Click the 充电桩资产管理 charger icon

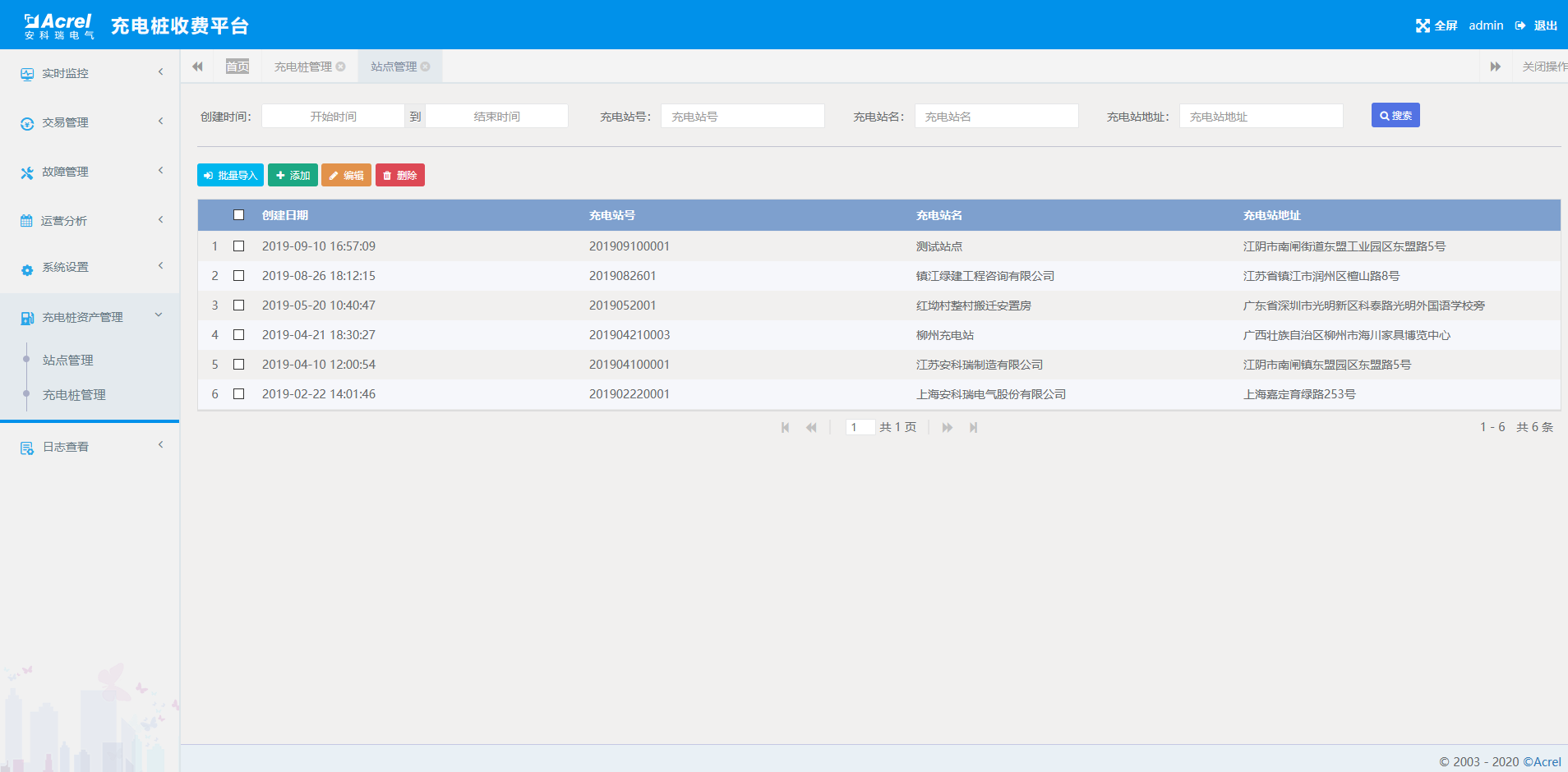(x=27, y=318)
